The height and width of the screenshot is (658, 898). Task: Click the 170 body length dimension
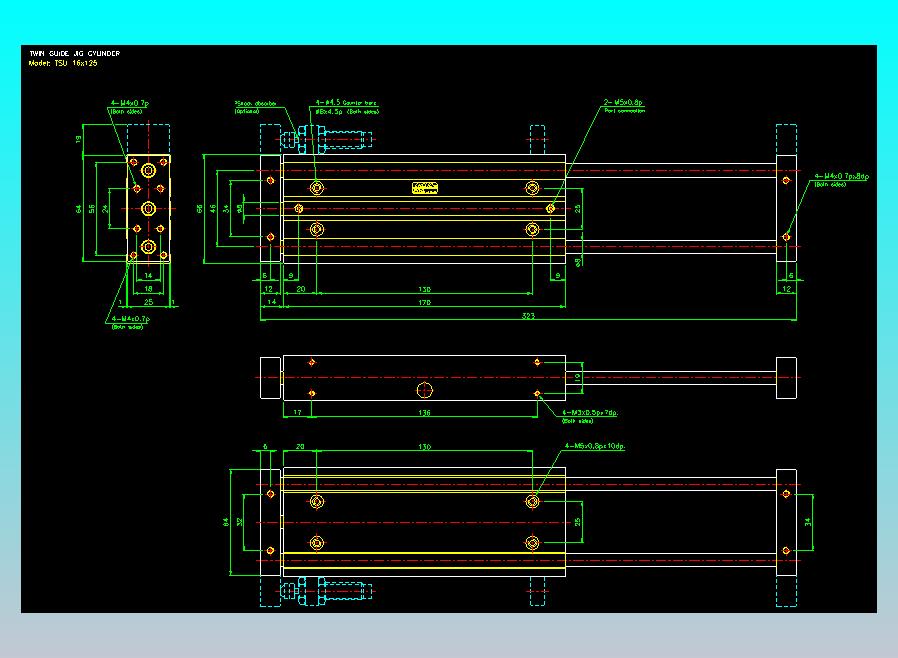pos(424,302)
